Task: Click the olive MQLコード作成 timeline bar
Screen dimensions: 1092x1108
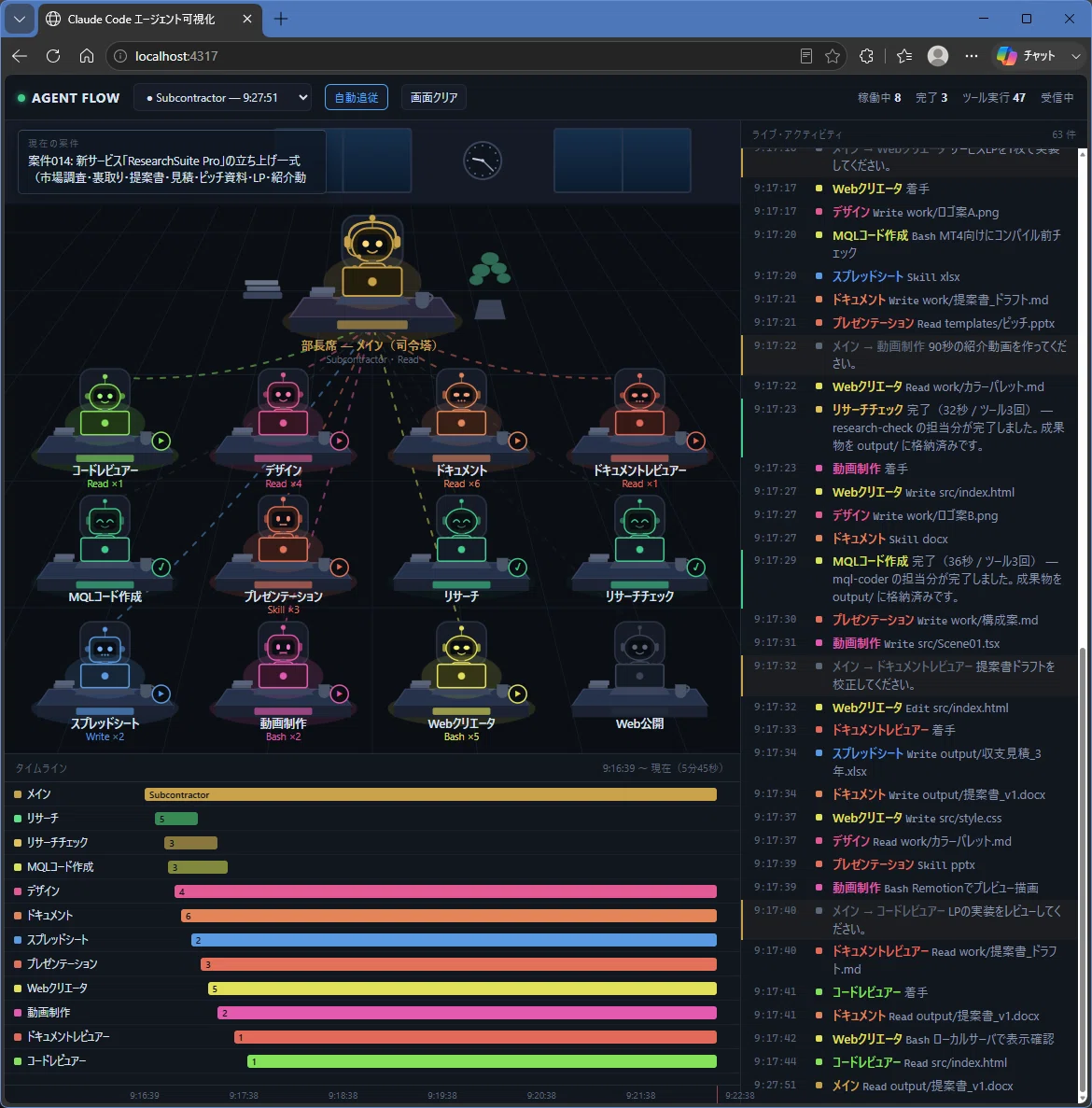Action: 197,867
